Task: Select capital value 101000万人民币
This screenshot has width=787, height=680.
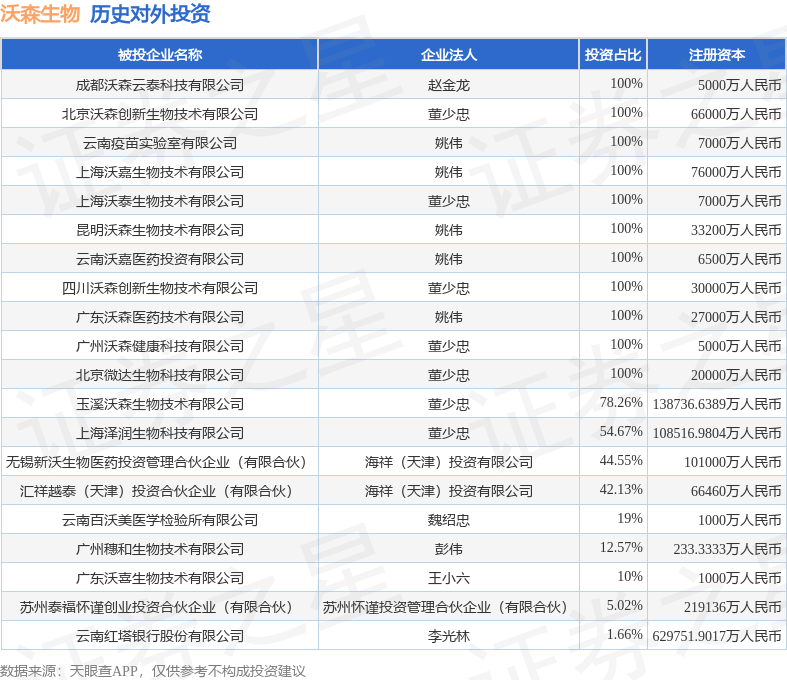Action: (732, 462)
